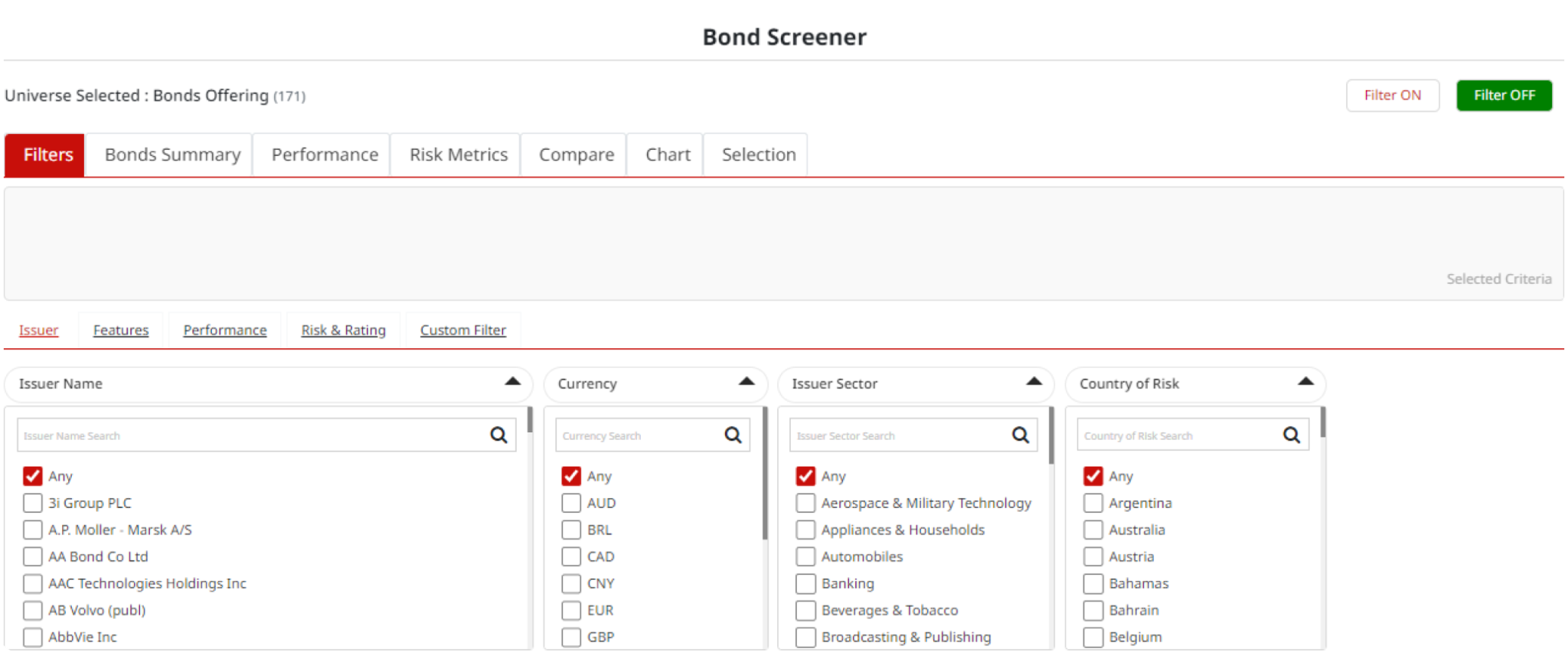Open the Features filter link
The width and height of the screenshot is (1568, 652).
121,330
